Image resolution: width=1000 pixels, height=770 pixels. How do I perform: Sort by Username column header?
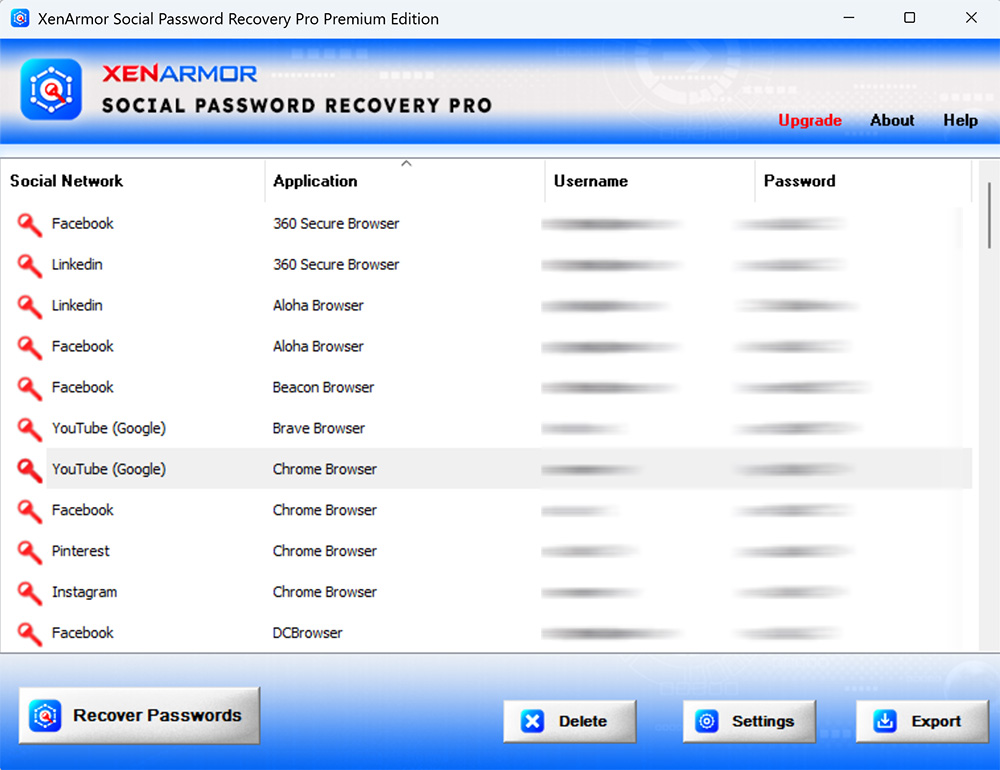coord(650,181)
